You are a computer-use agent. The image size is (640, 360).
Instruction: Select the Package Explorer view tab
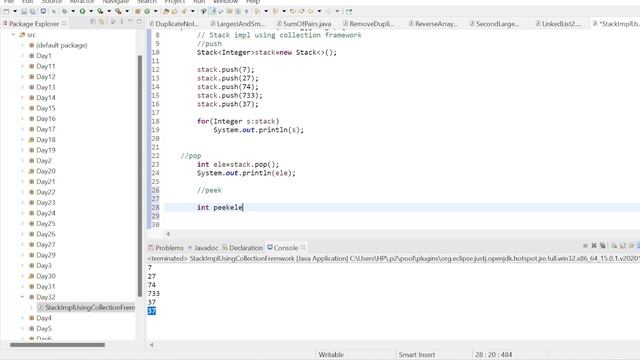tap(34, 24)
